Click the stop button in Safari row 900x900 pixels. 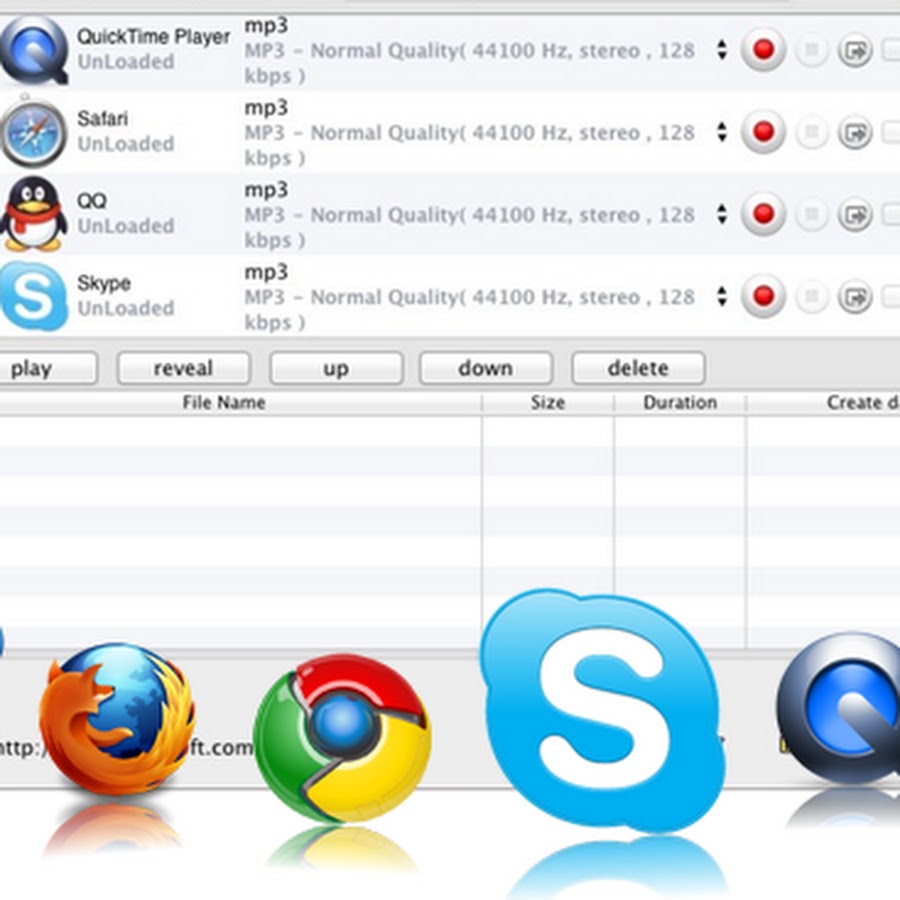point(812,133)
